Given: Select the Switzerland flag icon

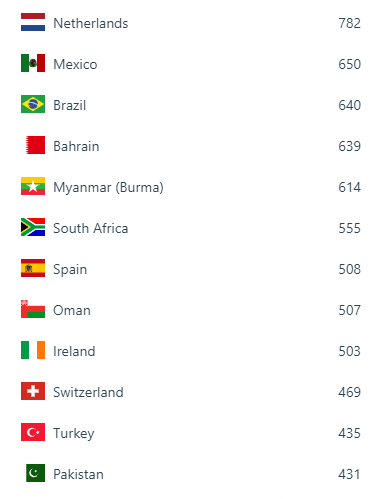Looking at the screenshot, I should pos(33,391).
